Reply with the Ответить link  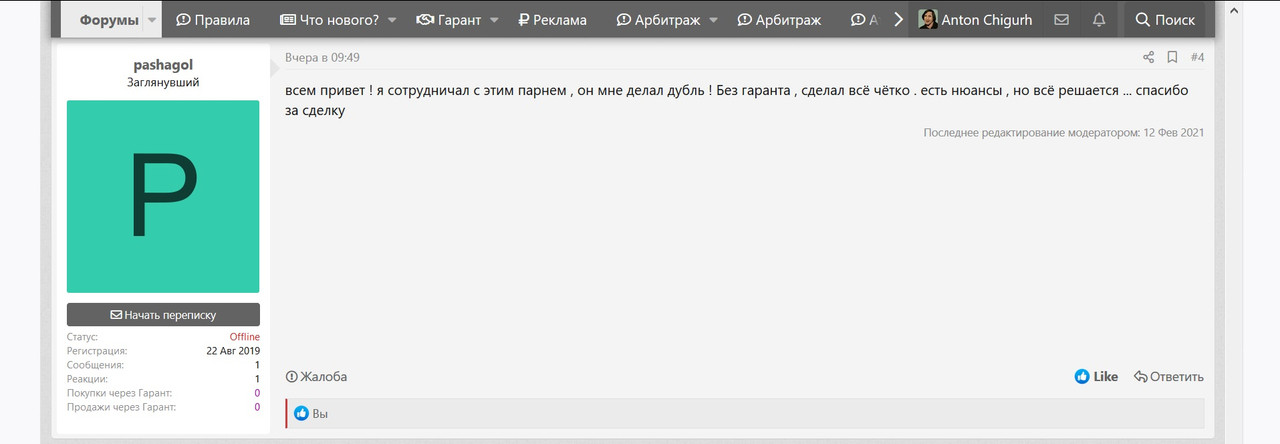(1169, 377)
